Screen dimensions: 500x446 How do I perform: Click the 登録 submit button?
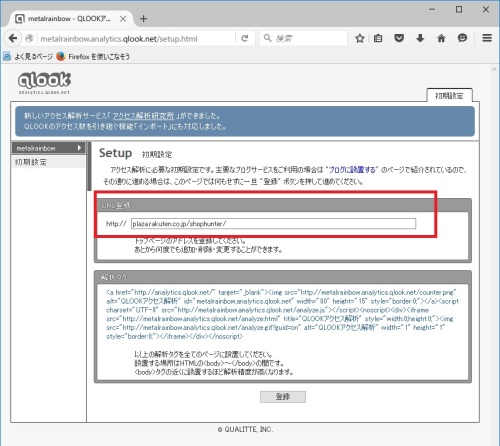[x=283, y=397]
